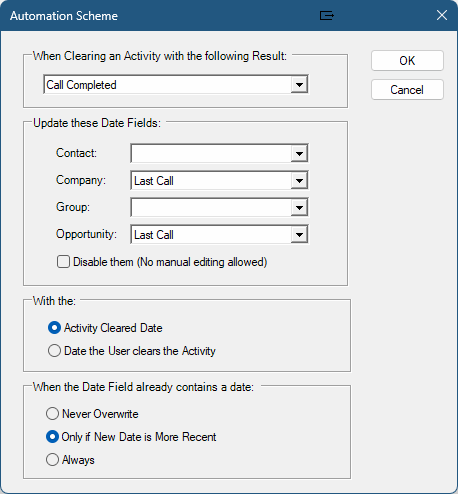
Task: Select the Never Overwrite option
Action: 52,414
